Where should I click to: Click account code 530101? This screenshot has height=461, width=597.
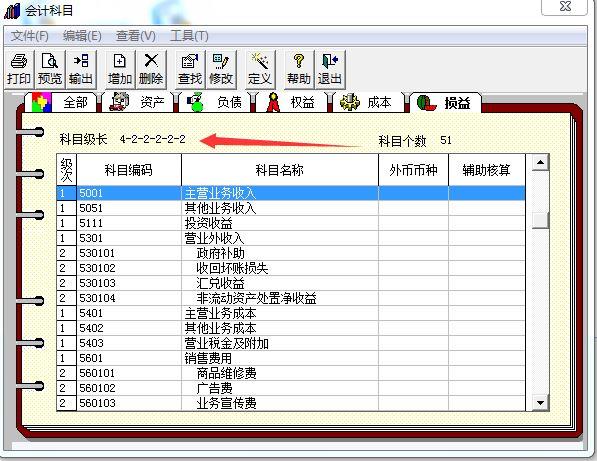tap(97, 253)
